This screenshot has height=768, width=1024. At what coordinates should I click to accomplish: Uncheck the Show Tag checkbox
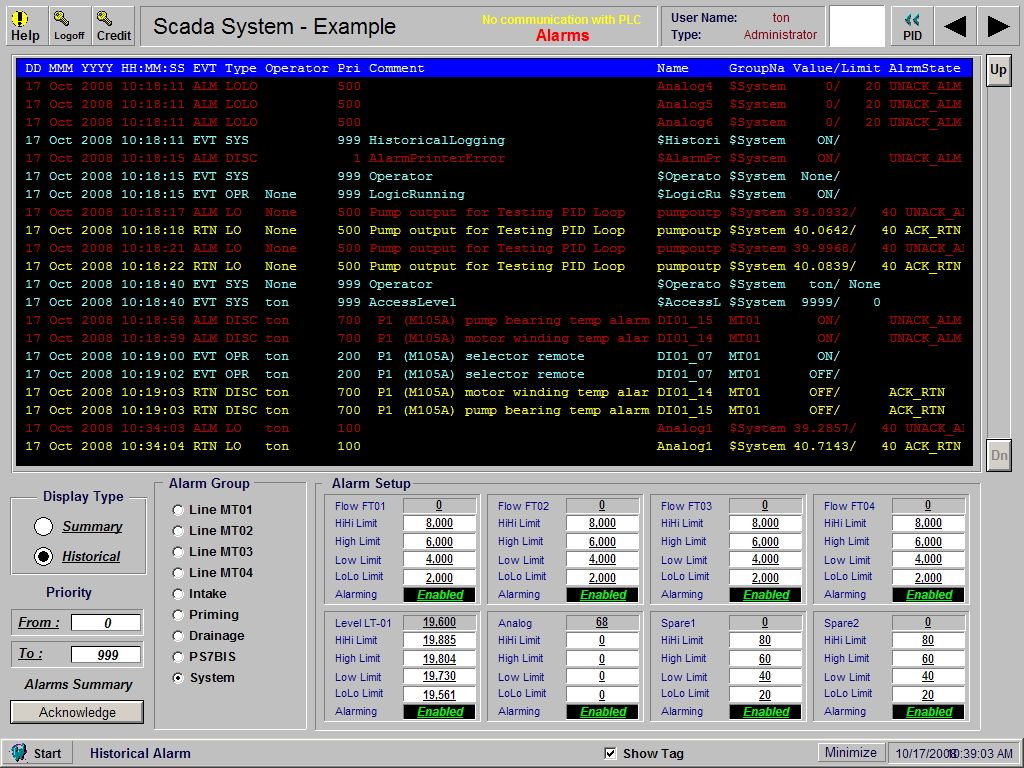(609, 753)
